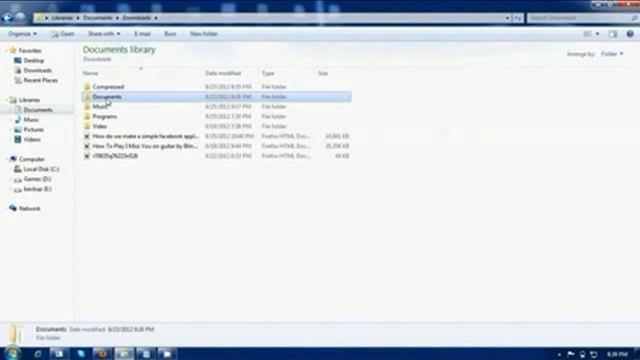640x360 pixels.
Task: Open the view options dropdown arrow
Action: tap(598, 34)
